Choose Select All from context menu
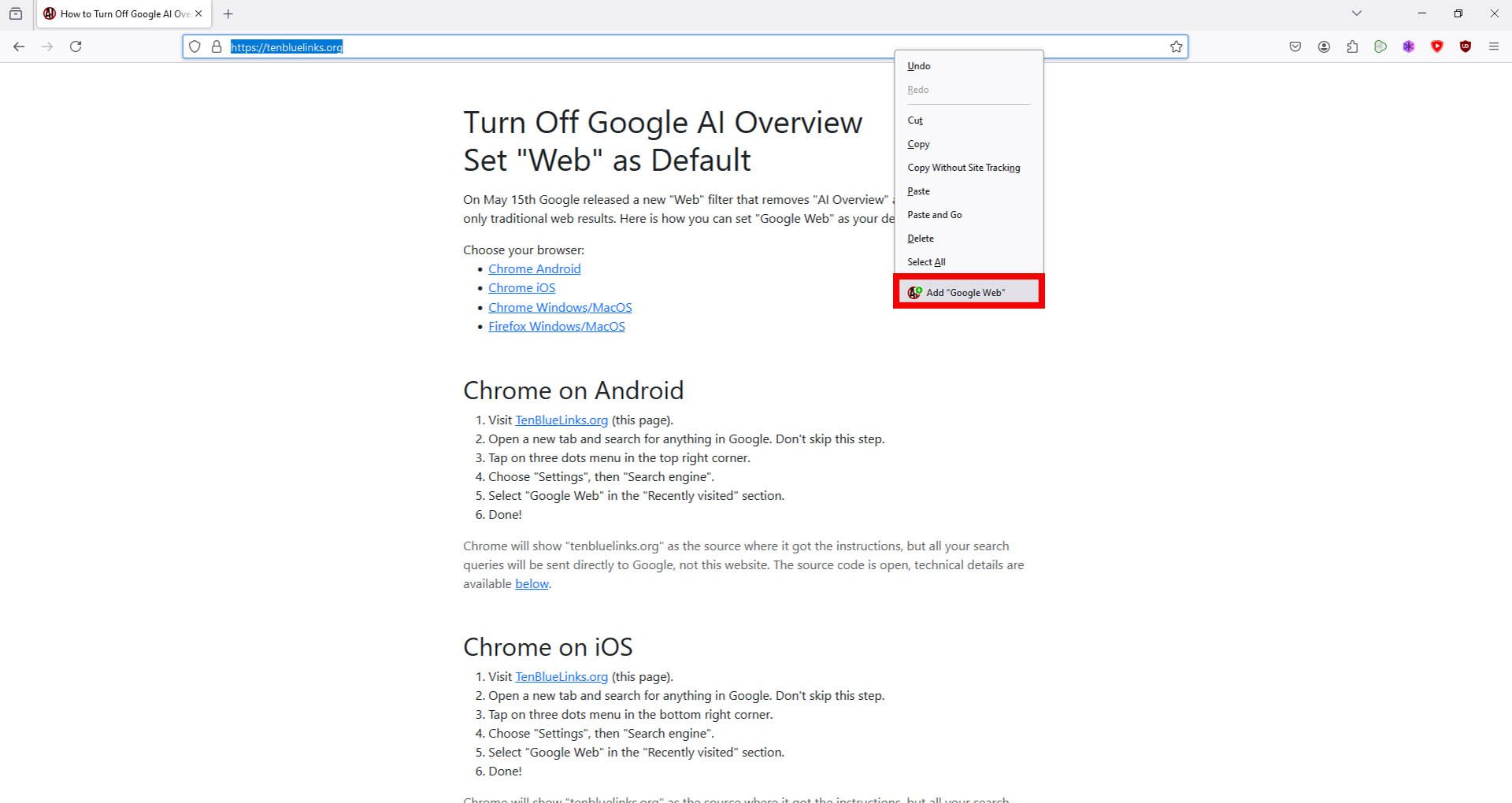1512x803 pixels. pos(969,262)
